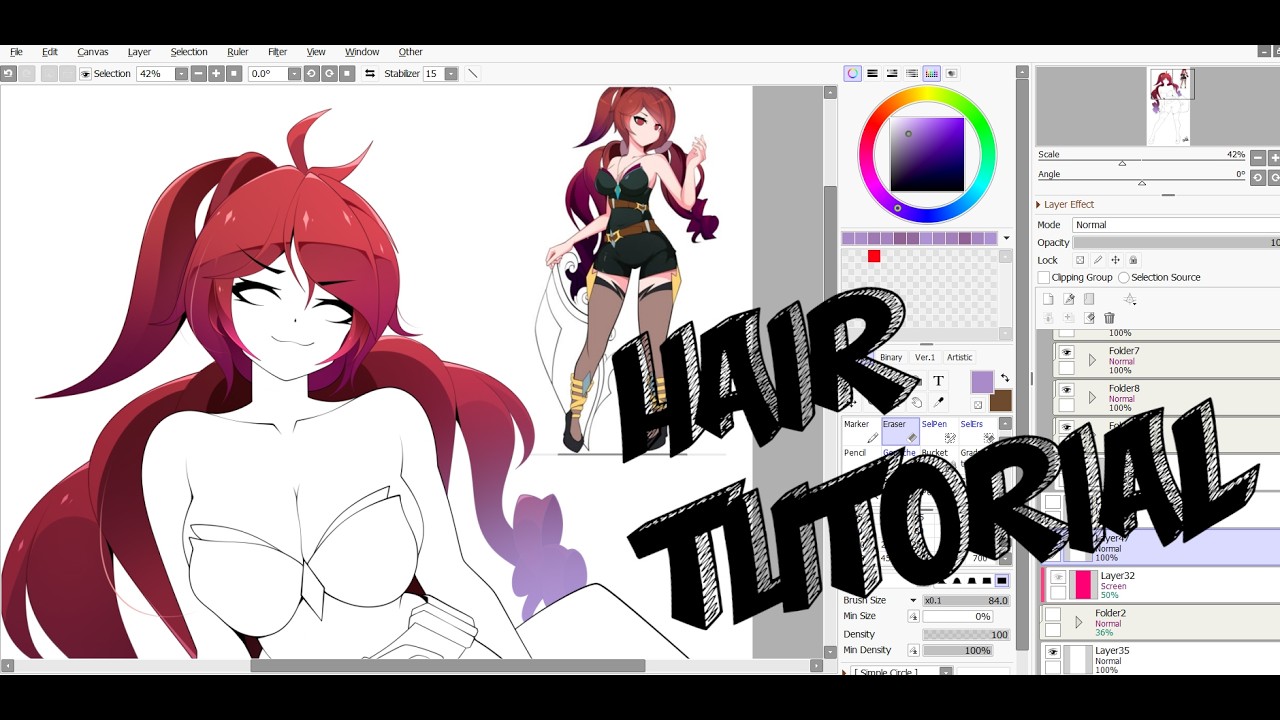The width and height of the screenshot is (1280, 720).
Task: Click the lock moving icon
Action: click(x=1115, y=260)
